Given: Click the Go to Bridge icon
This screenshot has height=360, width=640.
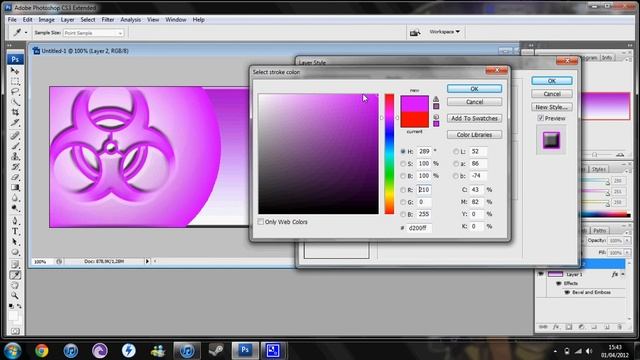Looking at the screenshot, I should [x=415, y=32].
